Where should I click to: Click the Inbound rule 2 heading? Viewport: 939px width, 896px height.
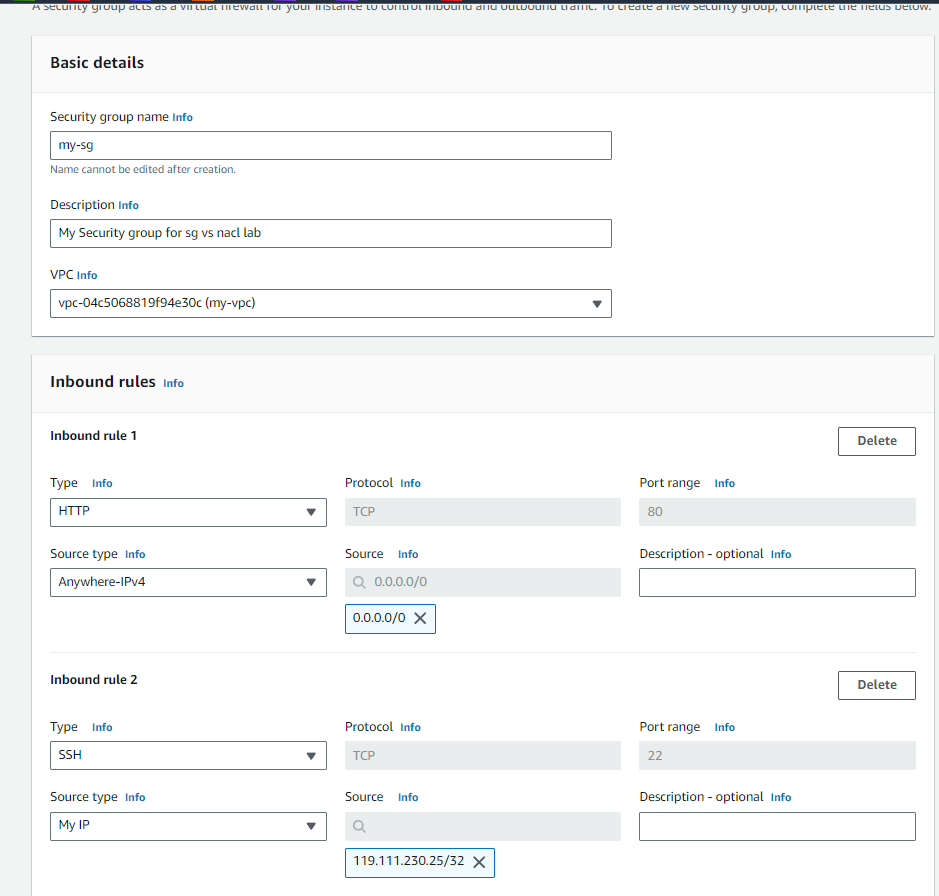(x=93, y=680)
